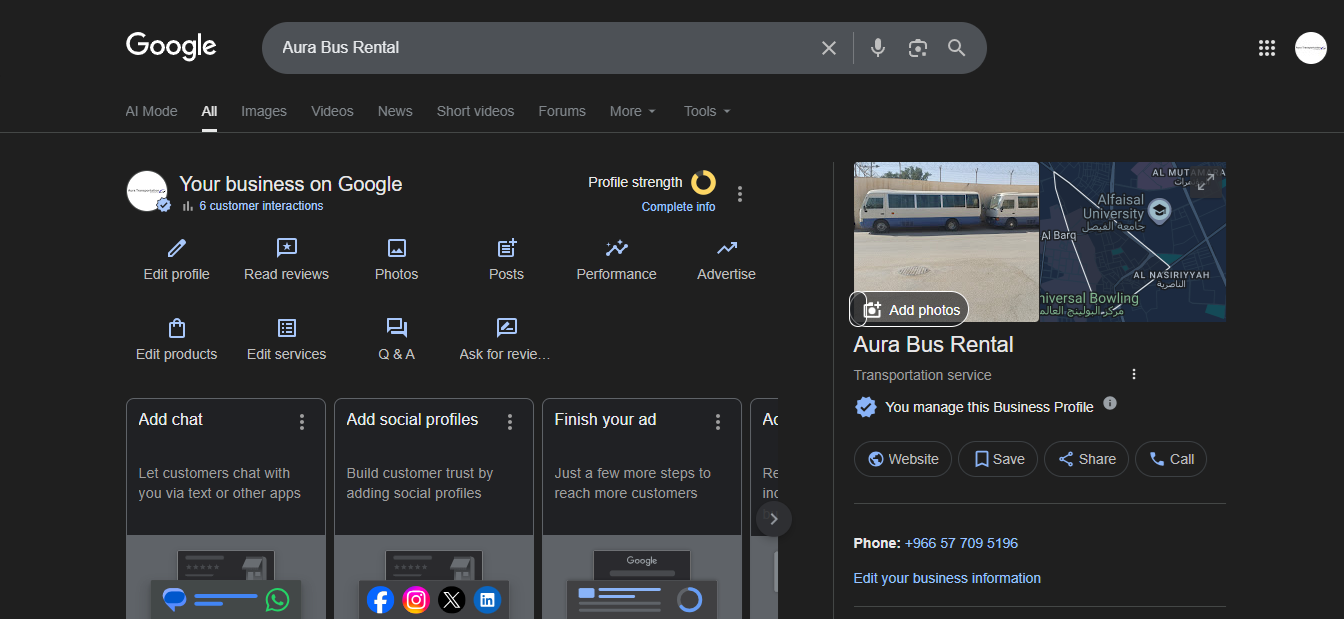The height and width of the screenshot is (619, 1344).
Task: Click the Profile strength progress ring
Action: (704, 182)
